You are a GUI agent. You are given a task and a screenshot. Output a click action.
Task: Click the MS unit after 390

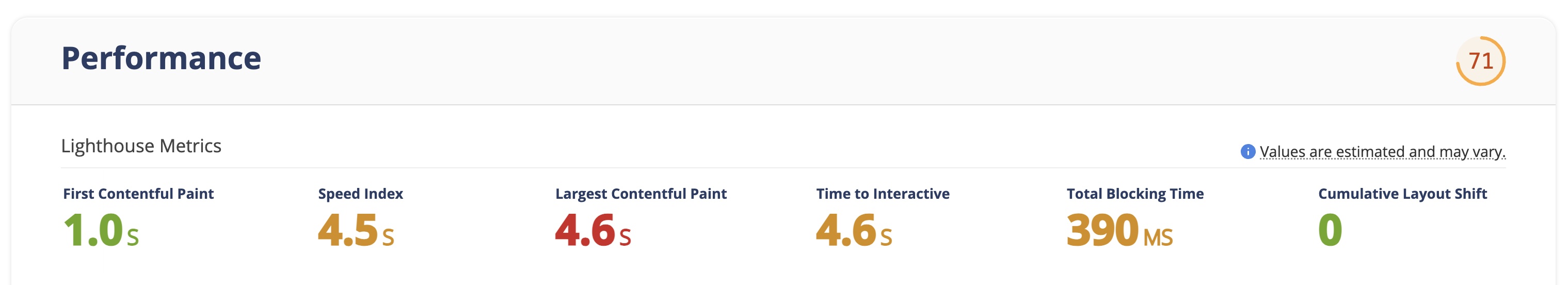(1158, 237)
